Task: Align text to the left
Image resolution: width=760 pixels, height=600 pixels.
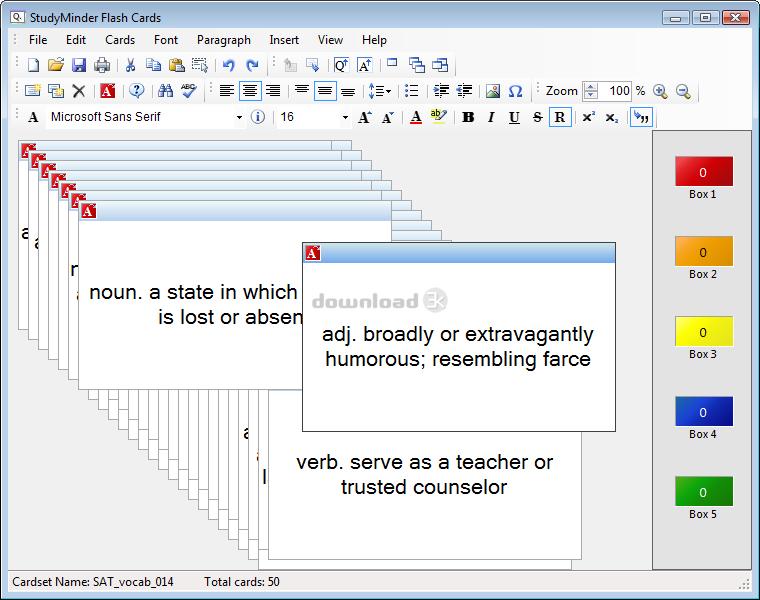Action: 226,91
